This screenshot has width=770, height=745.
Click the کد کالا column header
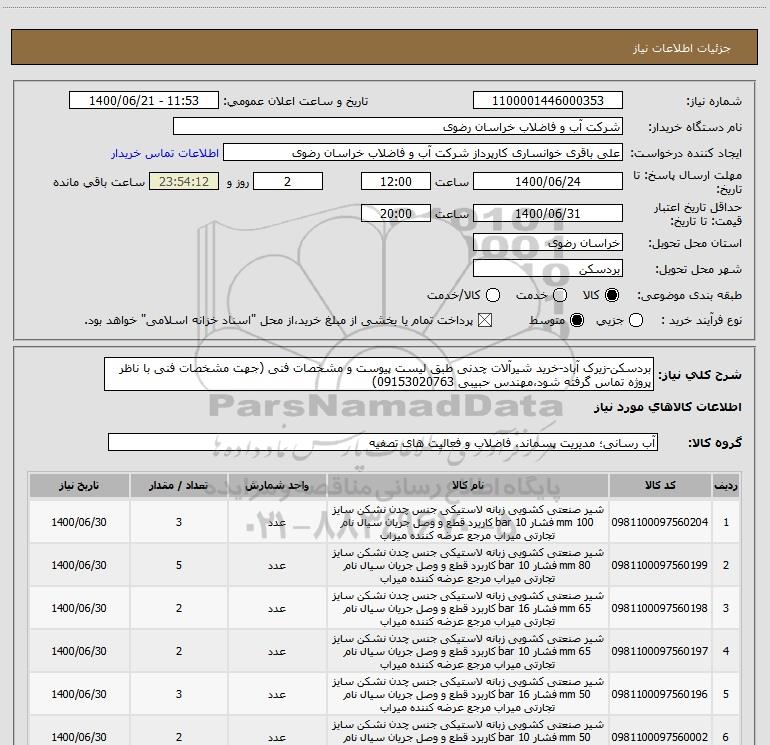click(x=660, y=486)
